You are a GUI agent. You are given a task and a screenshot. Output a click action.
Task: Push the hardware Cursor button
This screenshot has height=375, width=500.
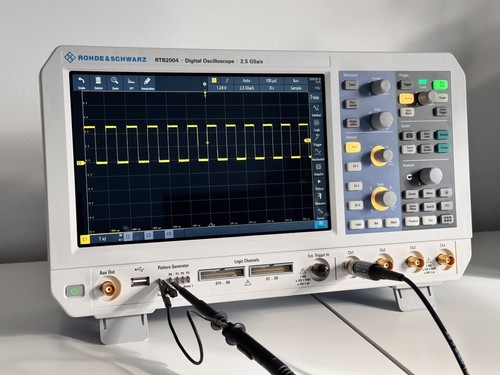[x=411, y=193]
